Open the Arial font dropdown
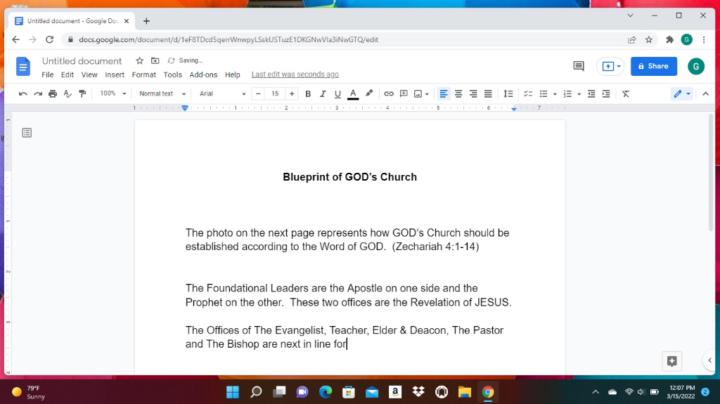 pyautogui.click(x=220, y=94)
